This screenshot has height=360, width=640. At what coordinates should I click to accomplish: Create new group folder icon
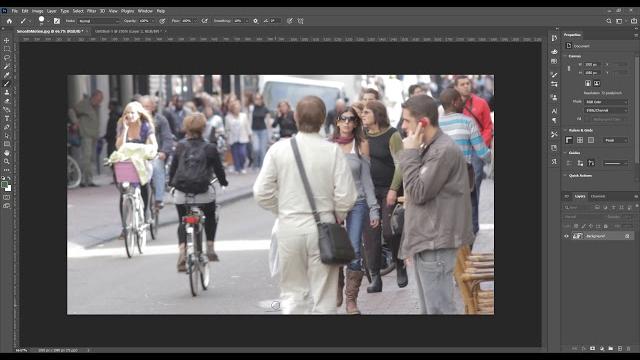(611, 349)
